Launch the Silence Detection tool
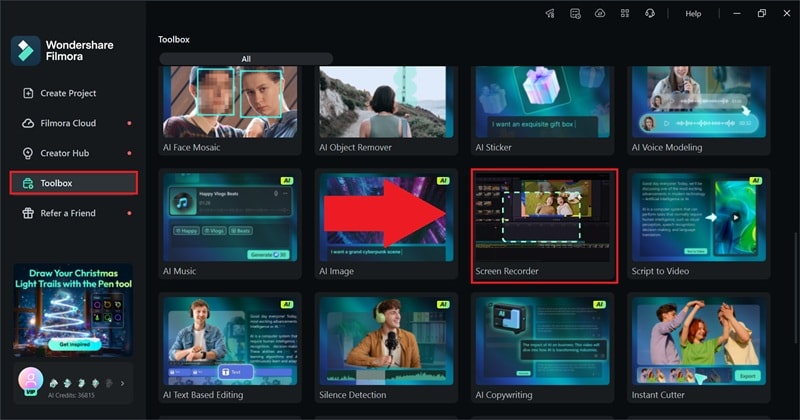The height and width of the screenshot is (420, 800). (x=386, y=348)
